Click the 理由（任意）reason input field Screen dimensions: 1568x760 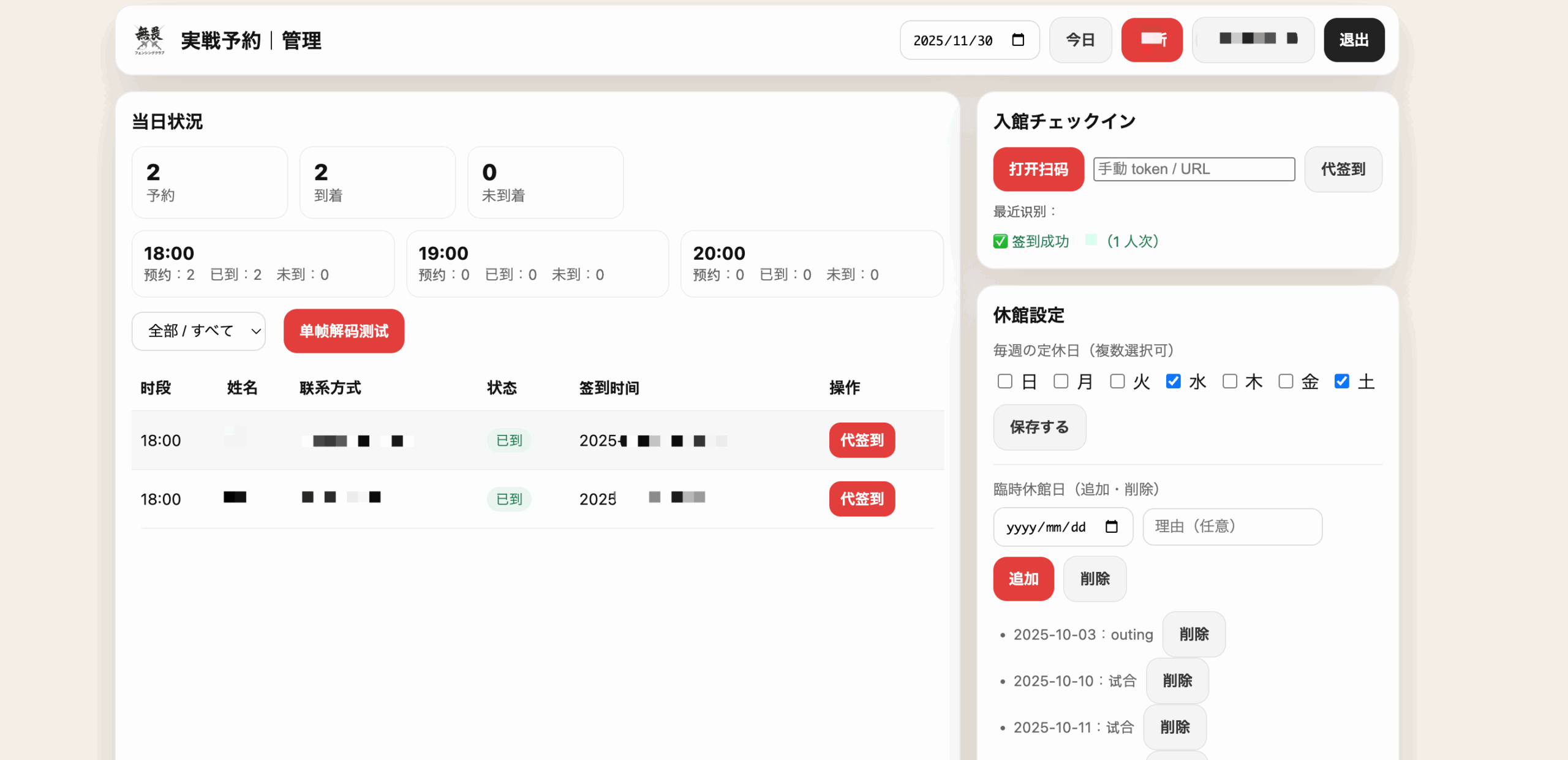point(1232,527)
